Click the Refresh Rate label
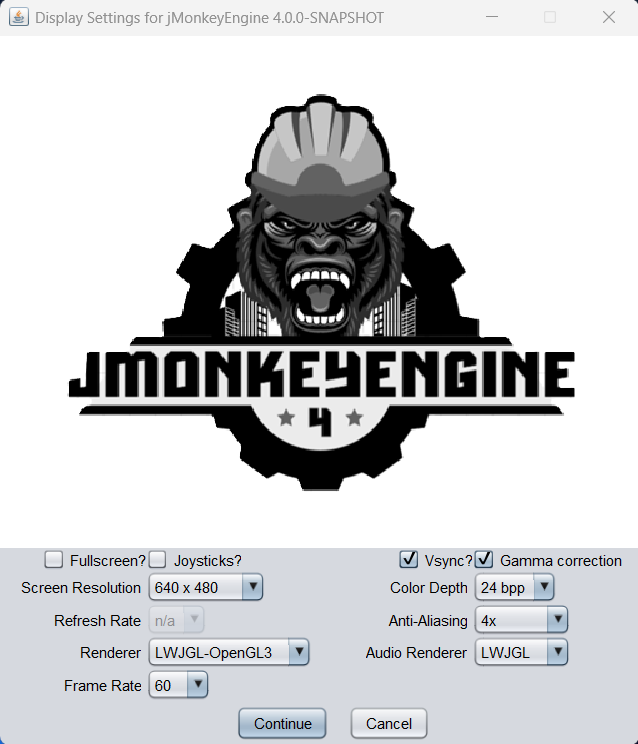The image size is (638, 744). tap(97, 621)
